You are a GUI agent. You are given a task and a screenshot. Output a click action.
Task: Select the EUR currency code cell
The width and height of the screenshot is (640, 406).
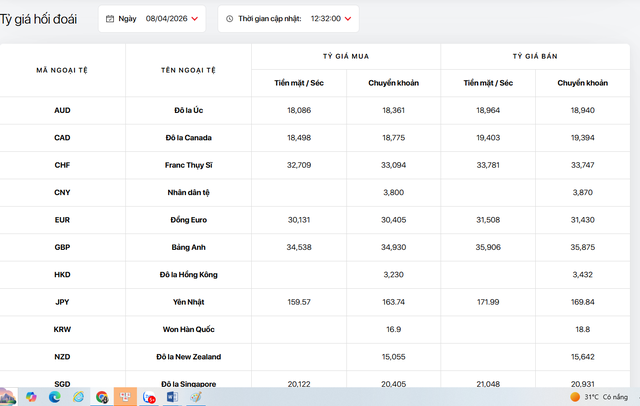pyautogui.click(x=62, y=220)
